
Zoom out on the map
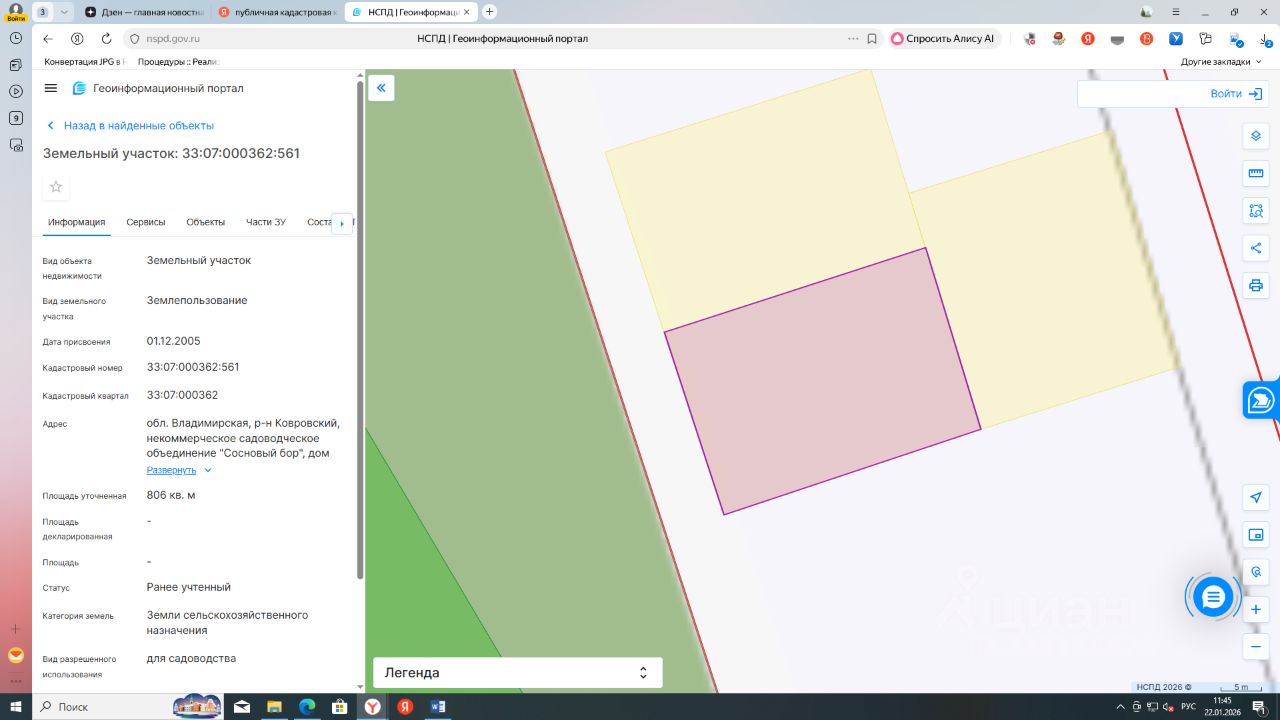point(1256,646)
